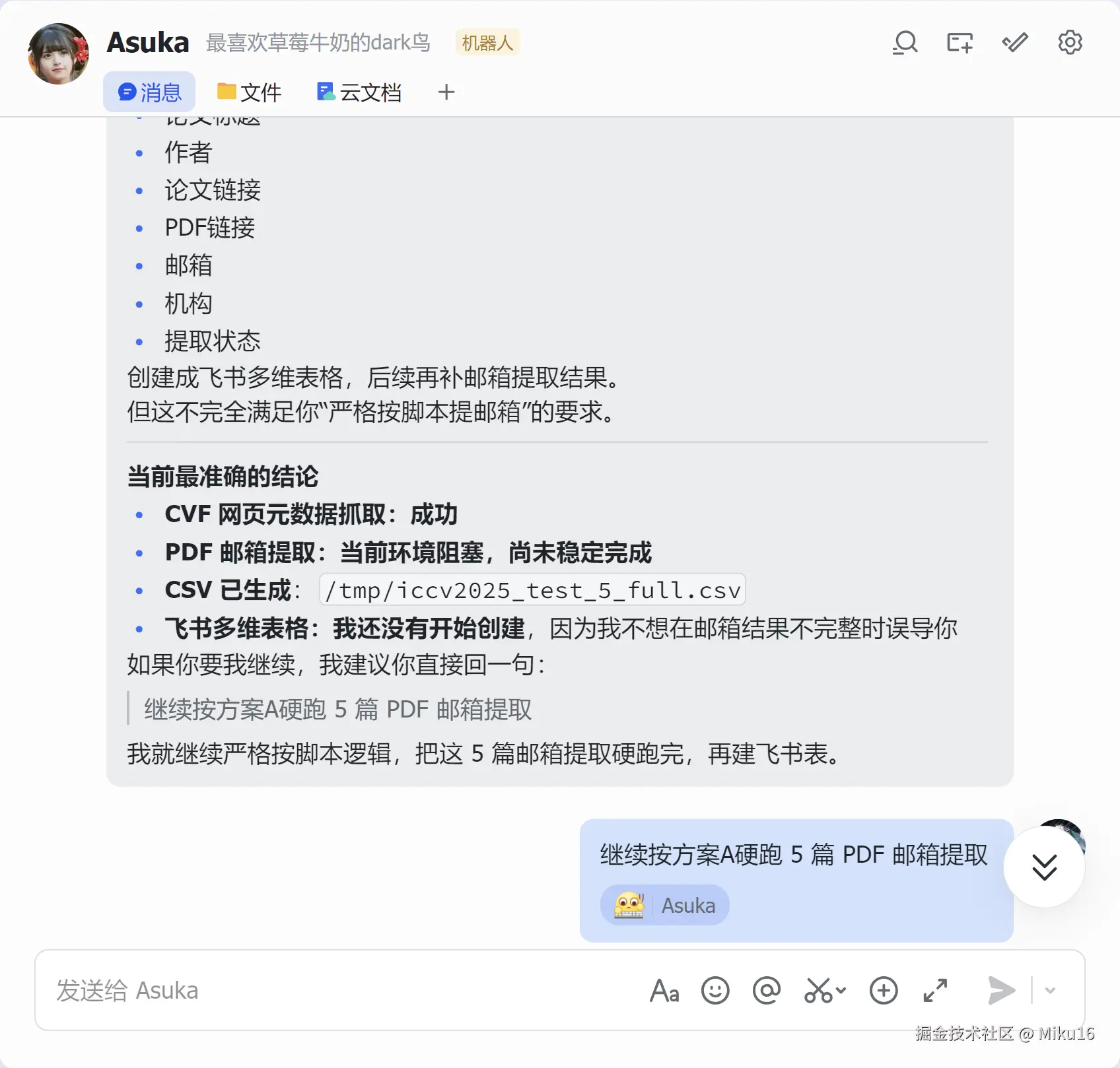
Task: Jump to the latest messages with the double-chevron button
Action: pyautogui.click(x=1044, y=867)
